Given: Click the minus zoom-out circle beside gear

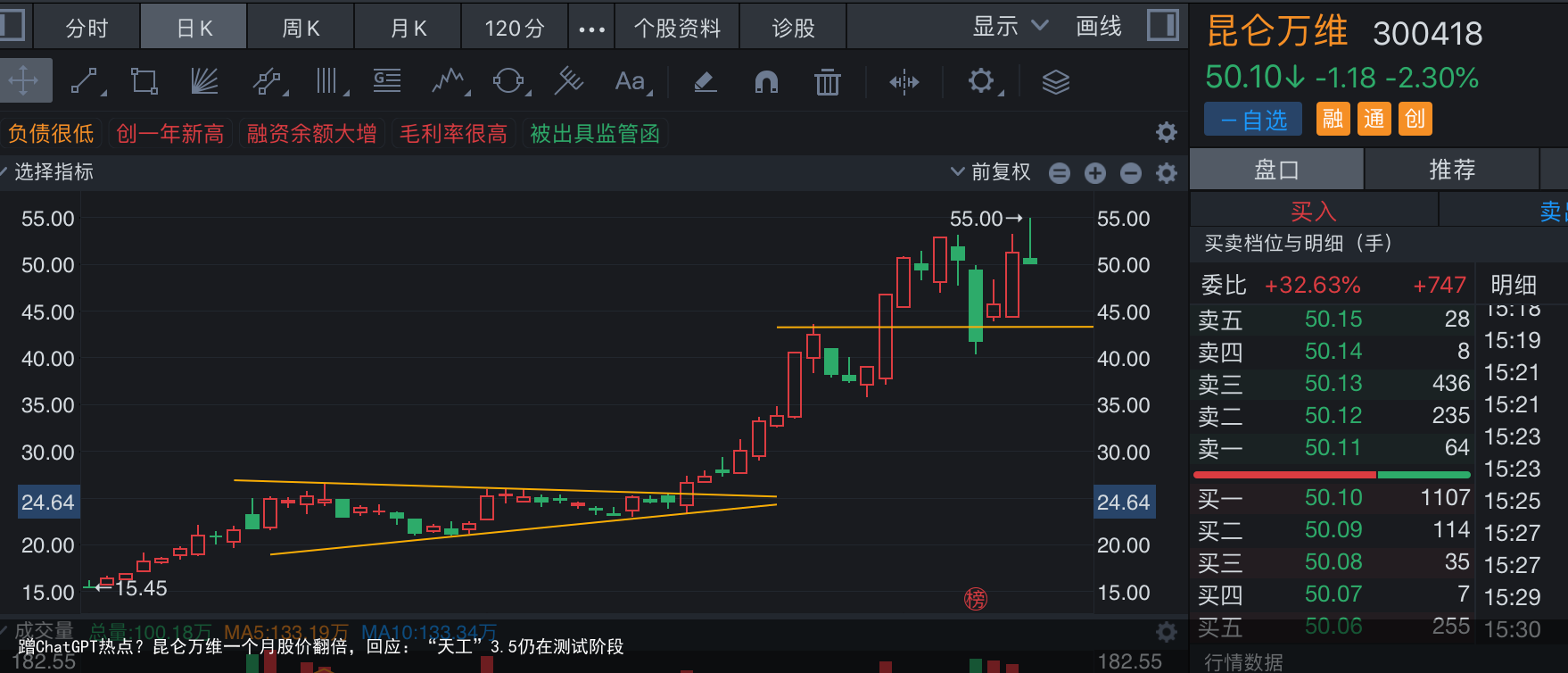Looking at the screenshot, I should (1131, 173).
